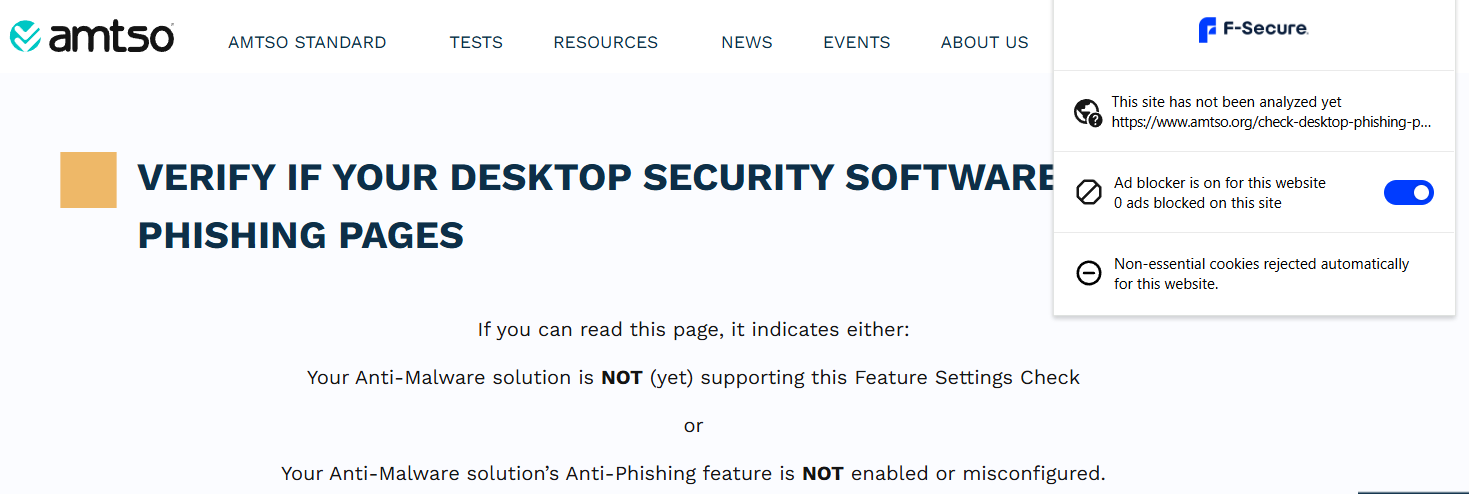
Task: Turn off the ad blocker toggle
Action: click(x=1408, y=193)
